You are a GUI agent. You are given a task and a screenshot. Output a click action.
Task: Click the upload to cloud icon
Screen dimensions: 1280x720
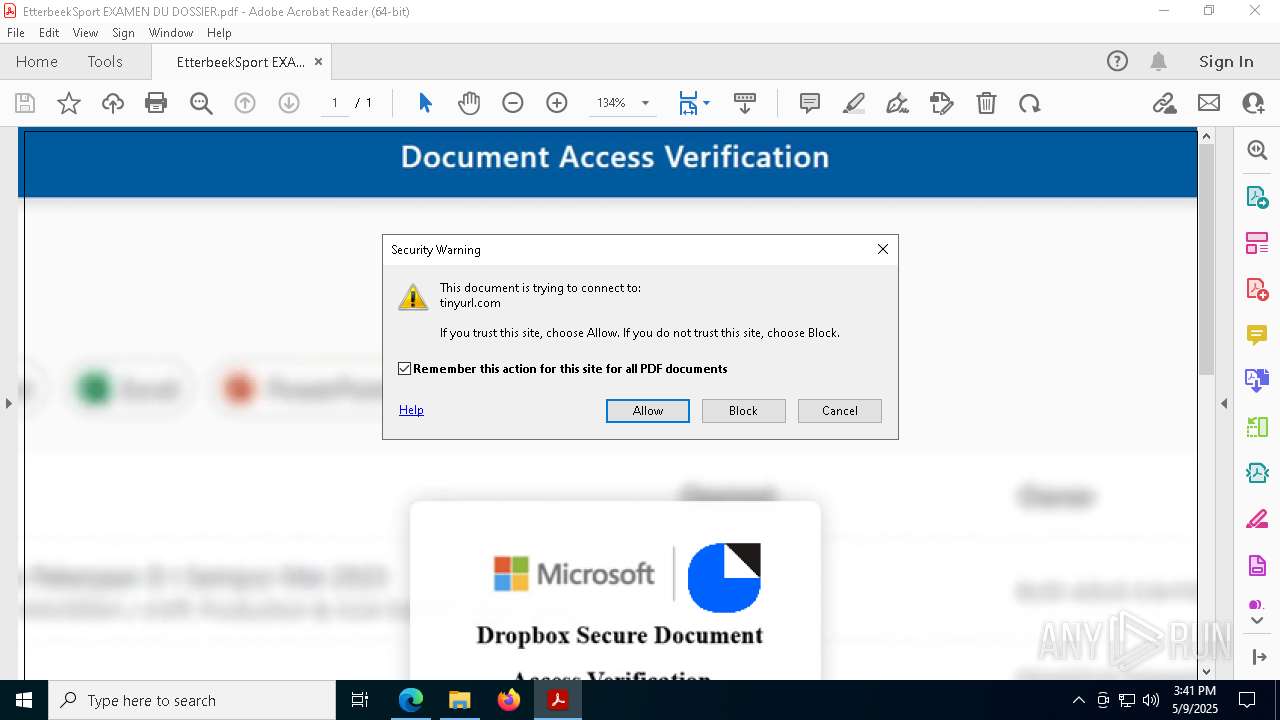[x=113, y=103]
